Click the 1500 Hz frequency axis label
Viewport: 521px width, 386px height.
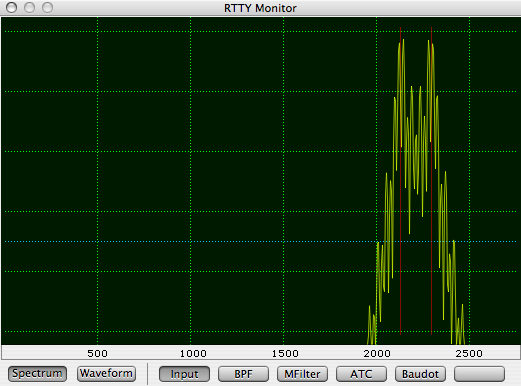(x=285, y=353)
